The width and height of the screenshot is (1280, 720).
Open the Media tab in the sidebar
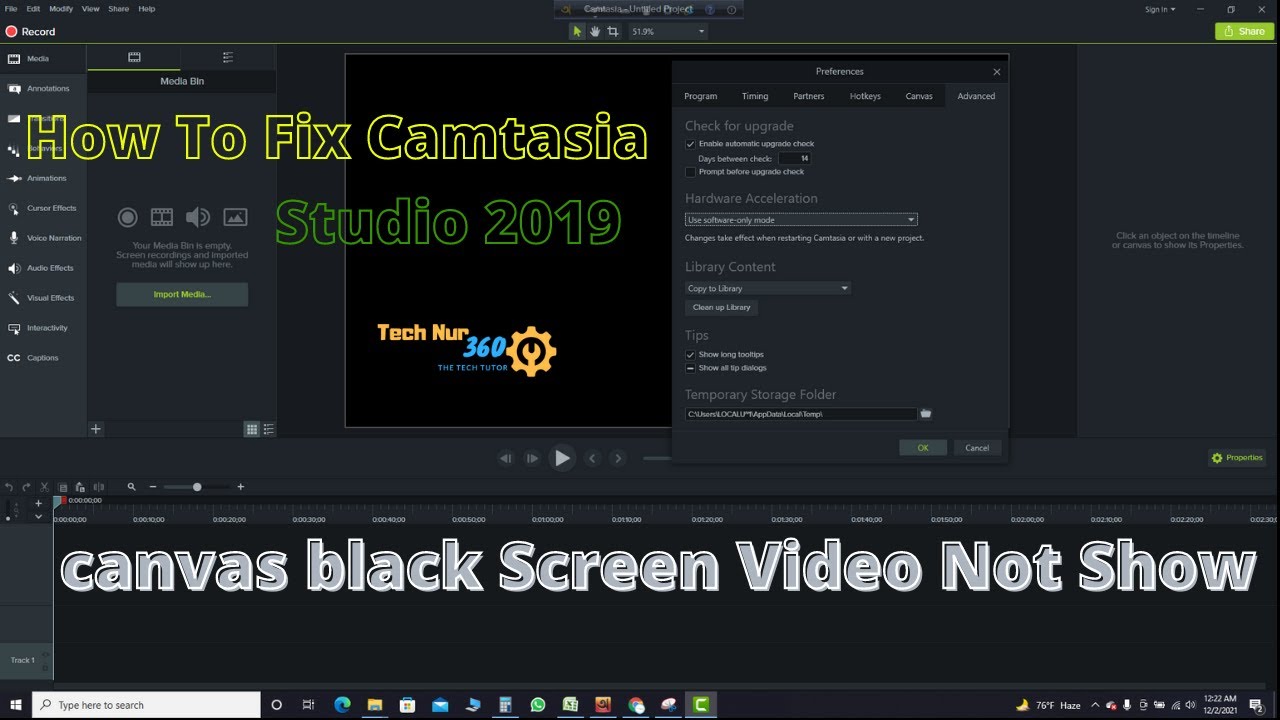(43, 59)
